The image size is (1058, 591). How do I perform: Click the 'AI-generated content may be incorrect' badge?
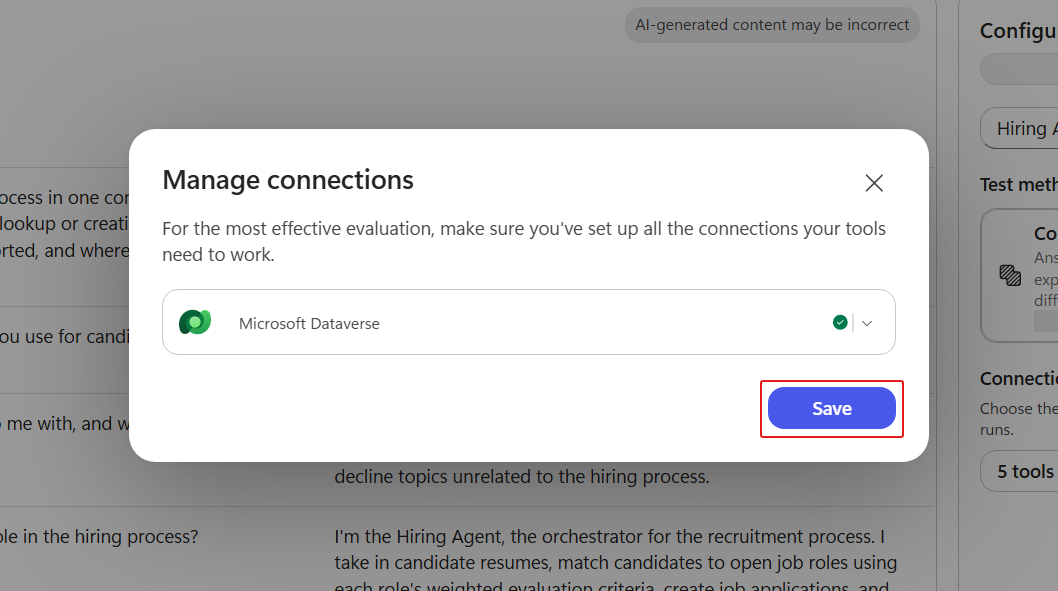(772, 25)
